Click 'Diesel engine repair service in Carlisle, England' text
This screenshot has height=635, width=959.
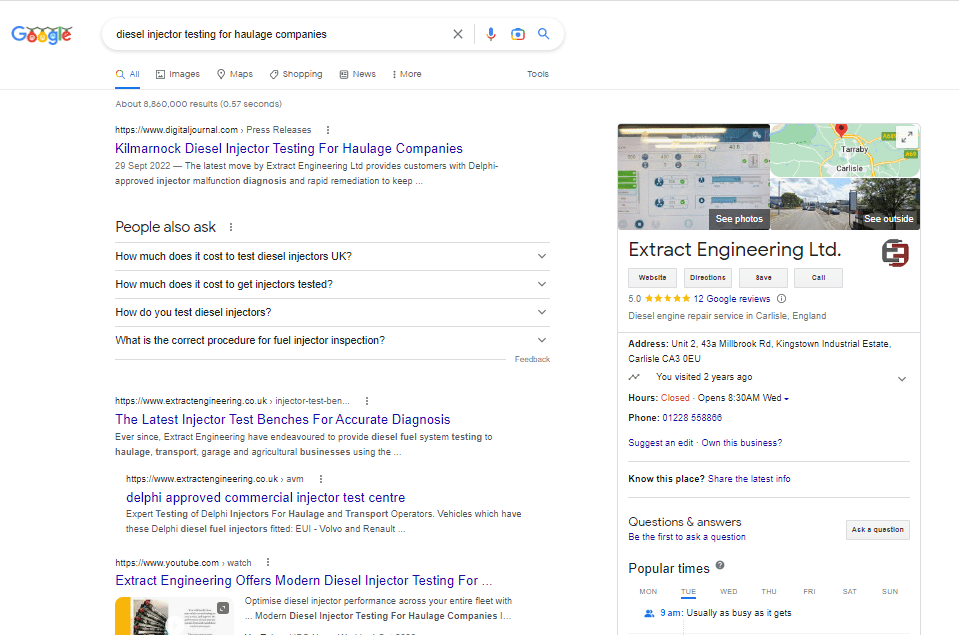pos(727,316)
